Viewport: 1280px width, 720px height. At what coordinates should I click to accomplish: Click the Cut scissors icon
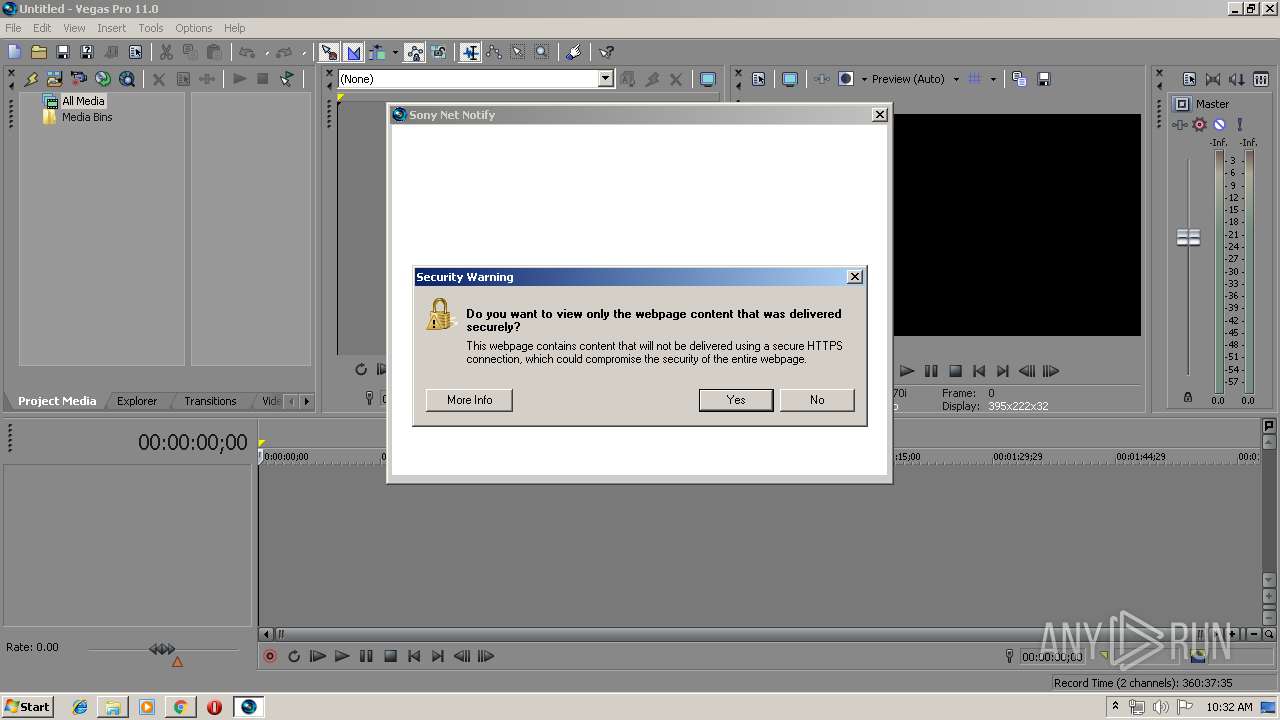166,52
